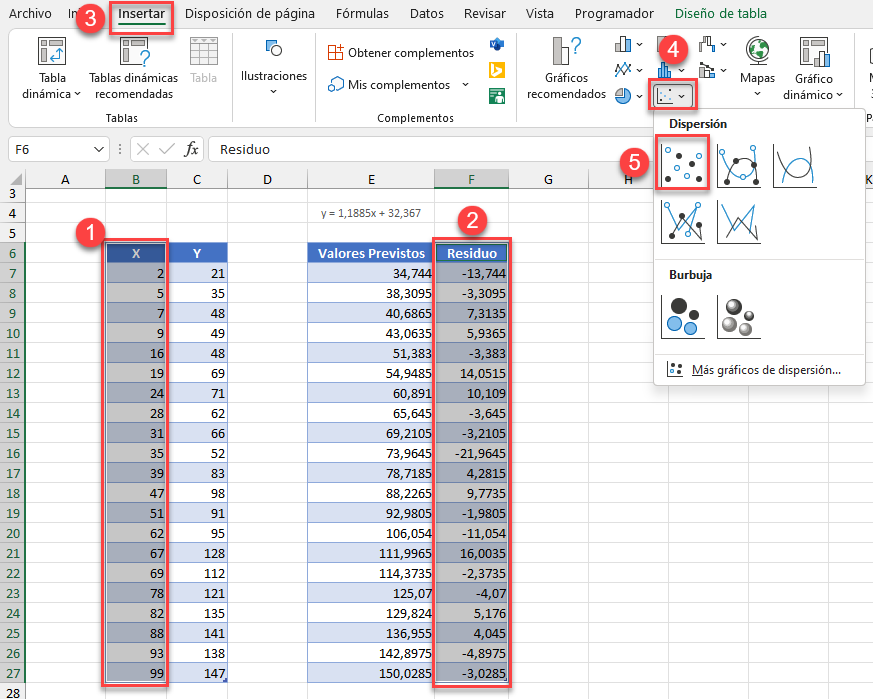Click the waterfall chart icon
Viewport: 873px width, 699px height.
pyautogui.click(x=707, y=44)
